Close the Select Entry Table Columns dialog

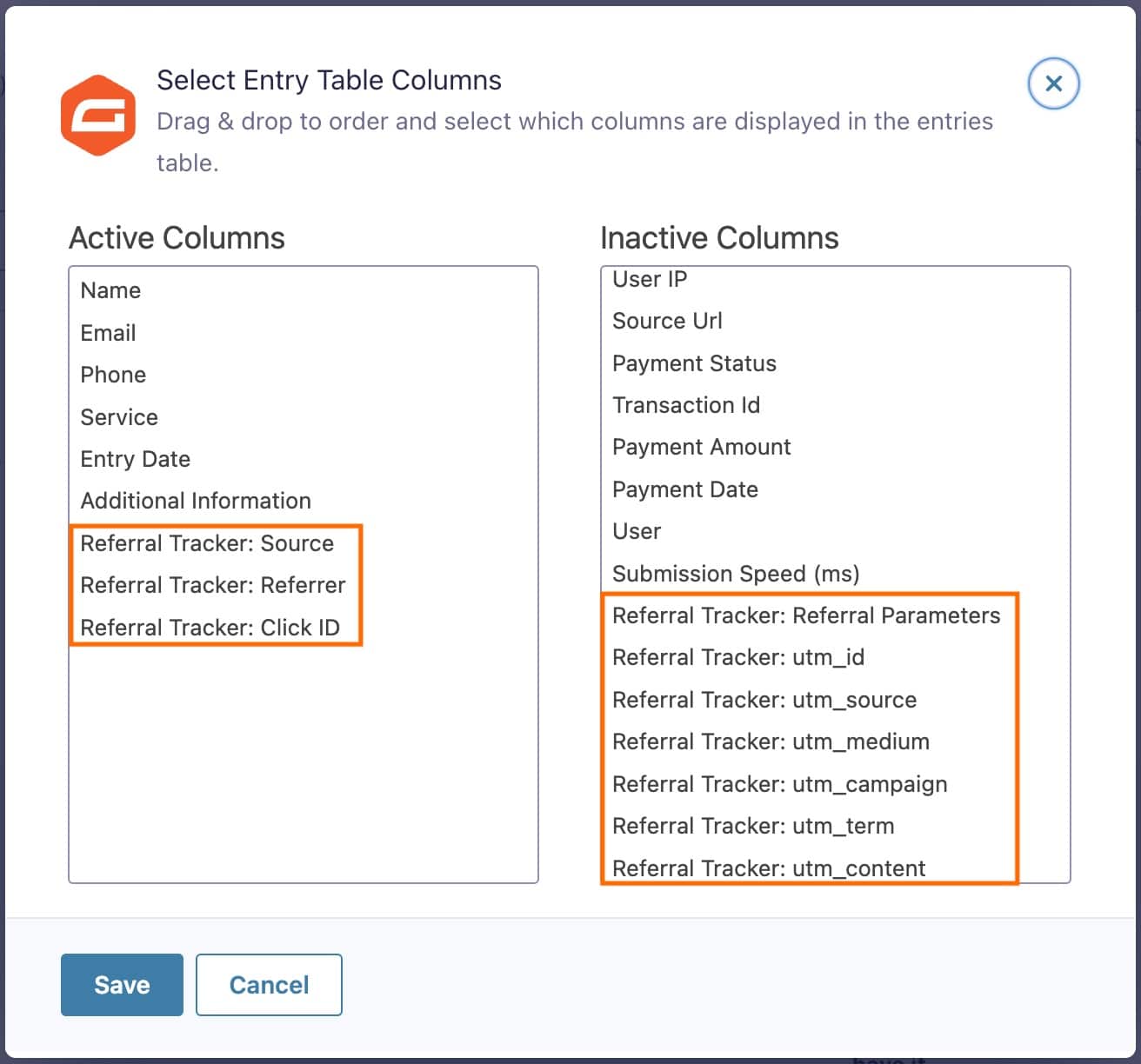(x=1053, y=83)
